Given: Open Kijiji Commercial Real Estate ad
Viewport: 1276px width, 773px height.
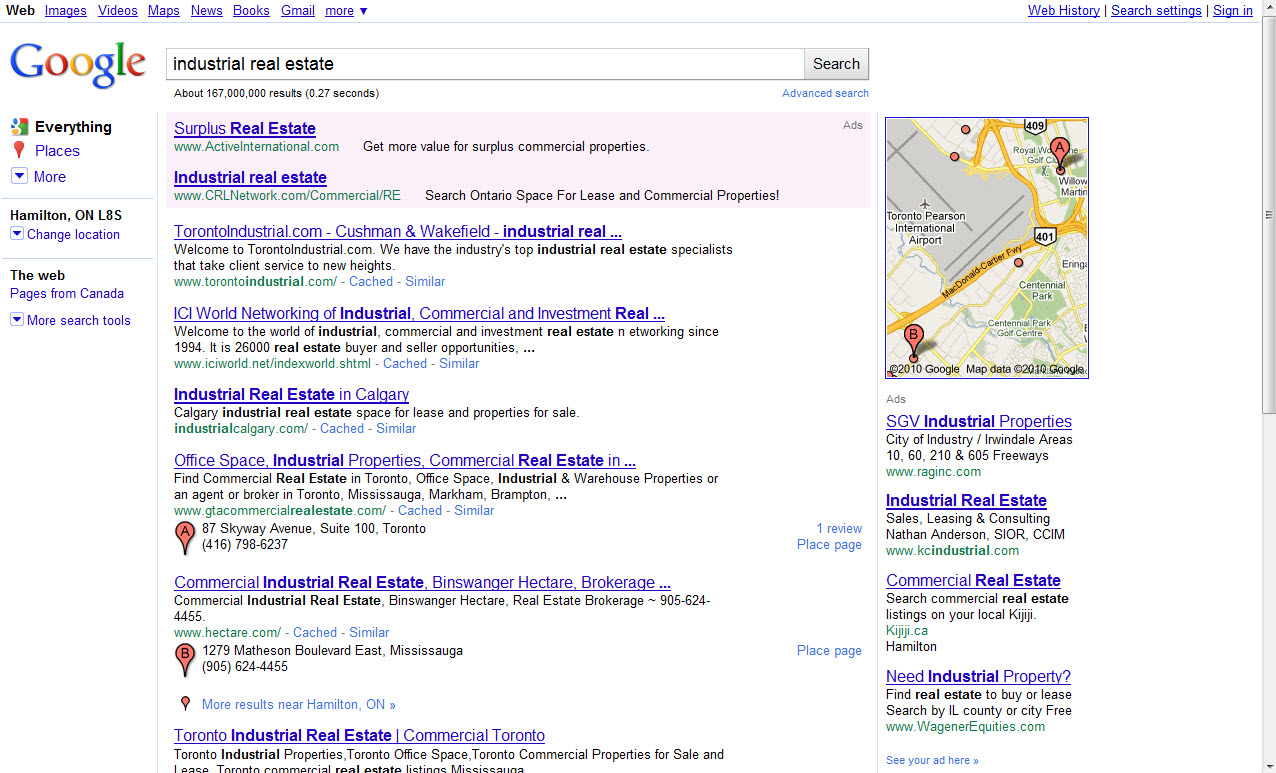Looking at the screenshot, I should [x=973, y=580].
